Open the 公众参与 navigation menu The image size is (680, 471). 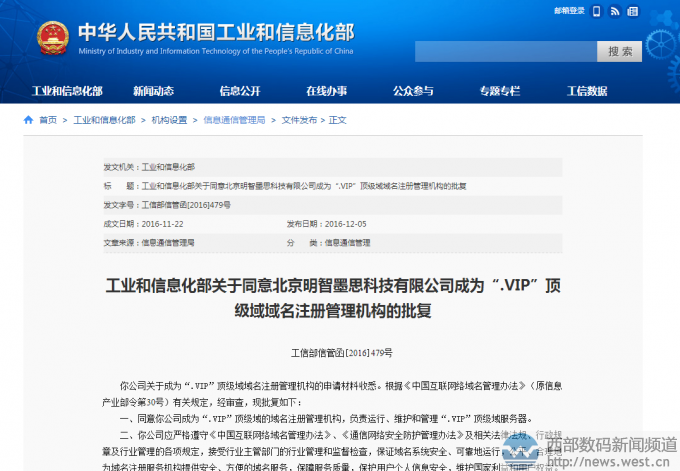click(x=413, y=91)
